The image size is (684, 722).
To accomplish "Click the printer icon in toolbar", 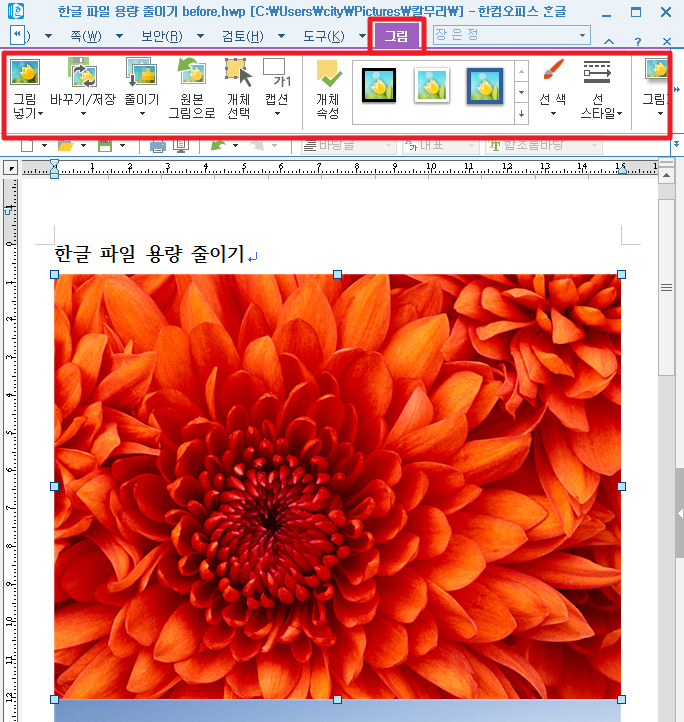I will click(x=158, y=146).
